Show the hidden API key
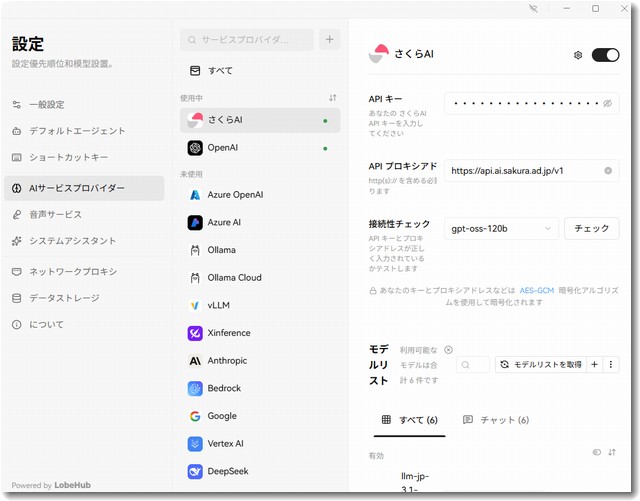640x501 pixels. (x=607, y=103)
